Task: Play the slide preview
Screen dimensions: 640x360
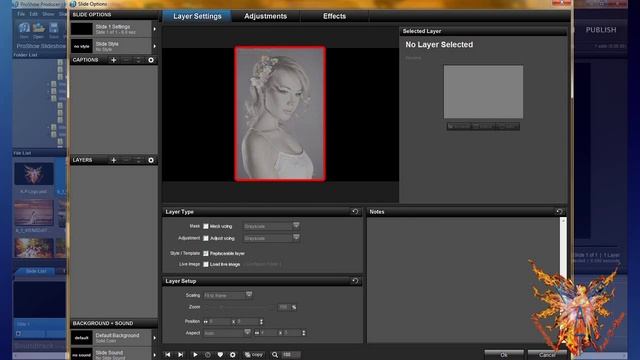Action: click(195, 355)
